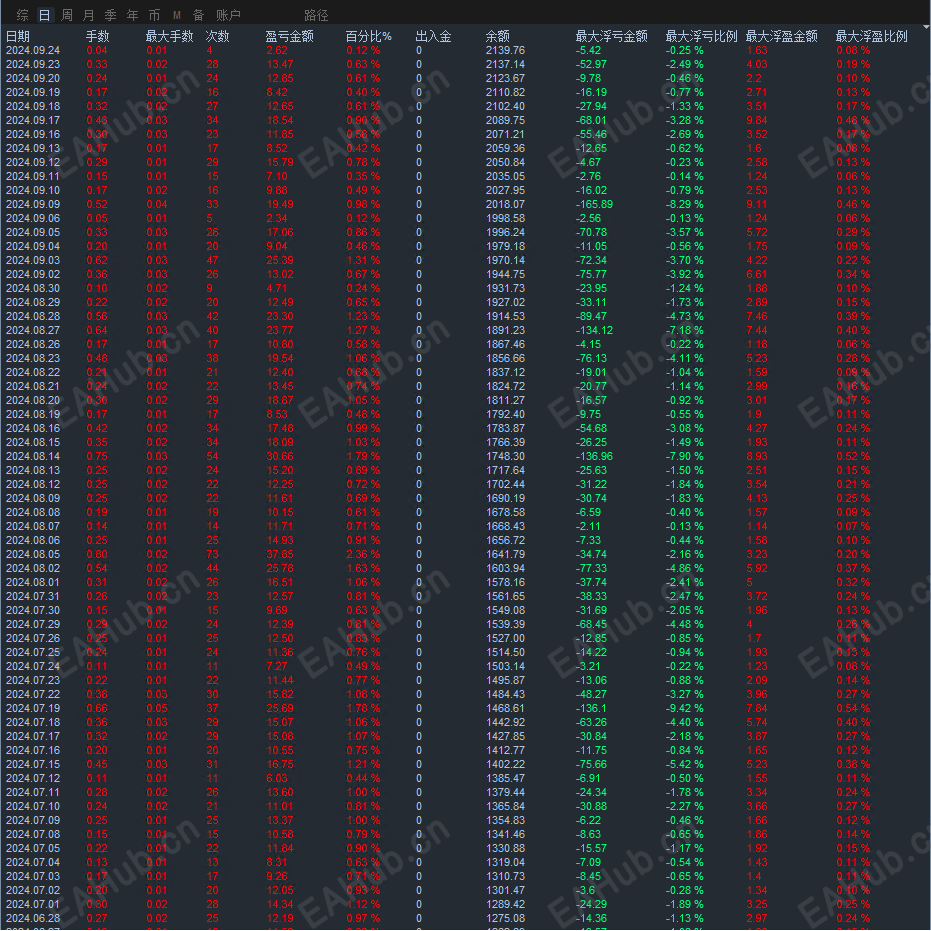Select the 2024.09.24 date row

(33, 50)
